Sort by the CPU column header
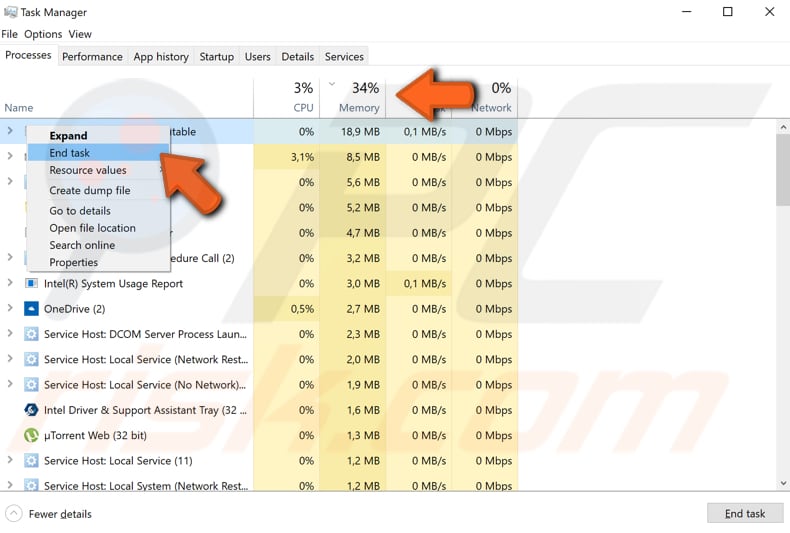The height and width of the screenshot is (533, 790). click(x=286, y=98)
